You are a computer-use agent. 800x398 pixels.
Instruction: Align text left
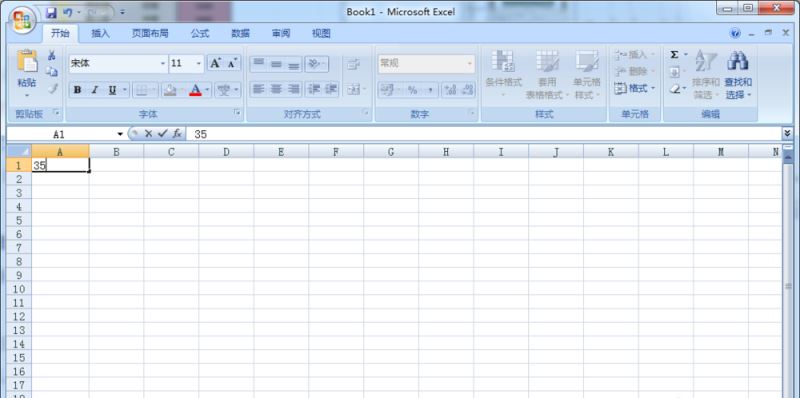click(x=259, y=89)
